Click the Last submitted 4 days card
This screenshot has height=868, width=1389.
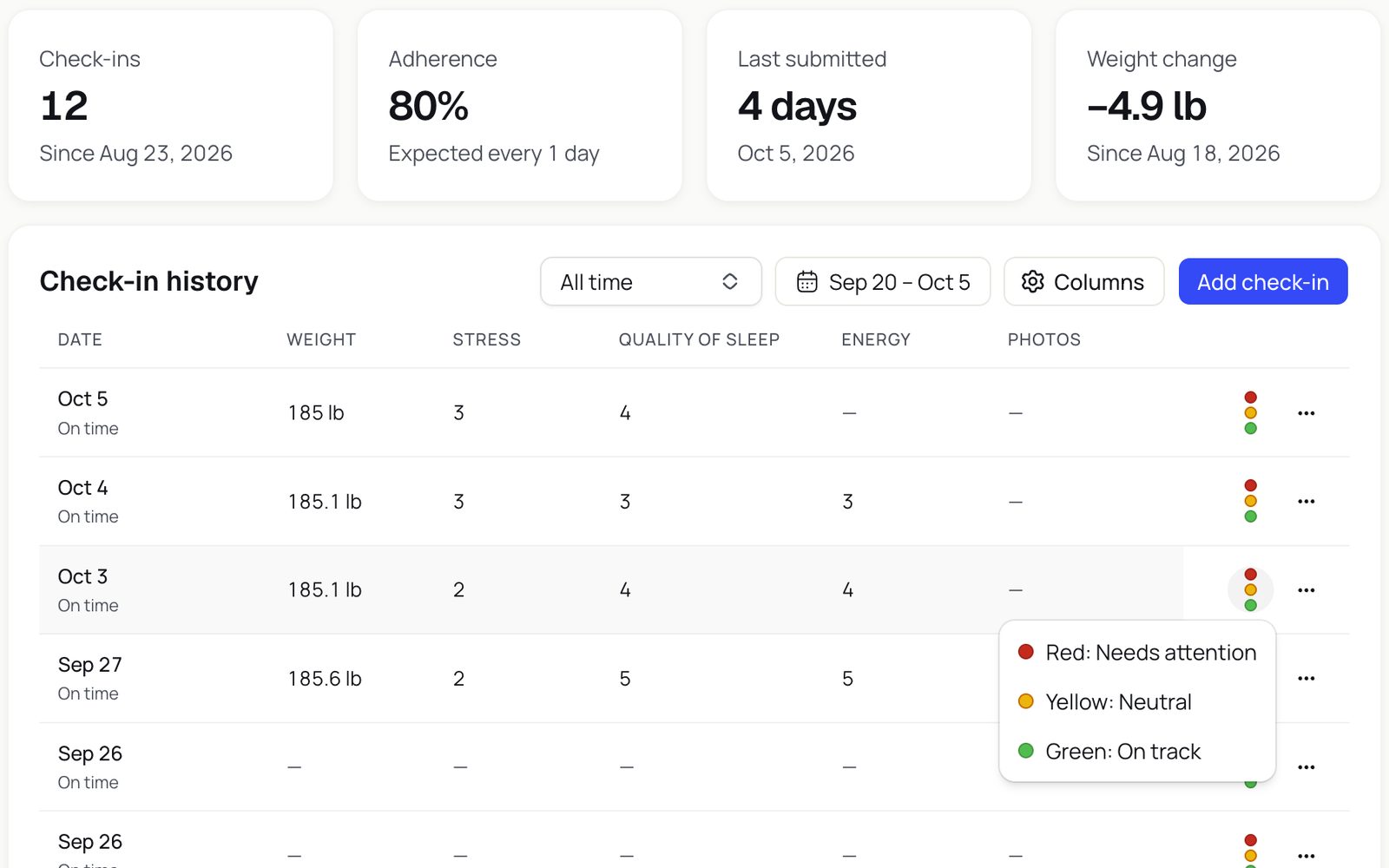869,106
